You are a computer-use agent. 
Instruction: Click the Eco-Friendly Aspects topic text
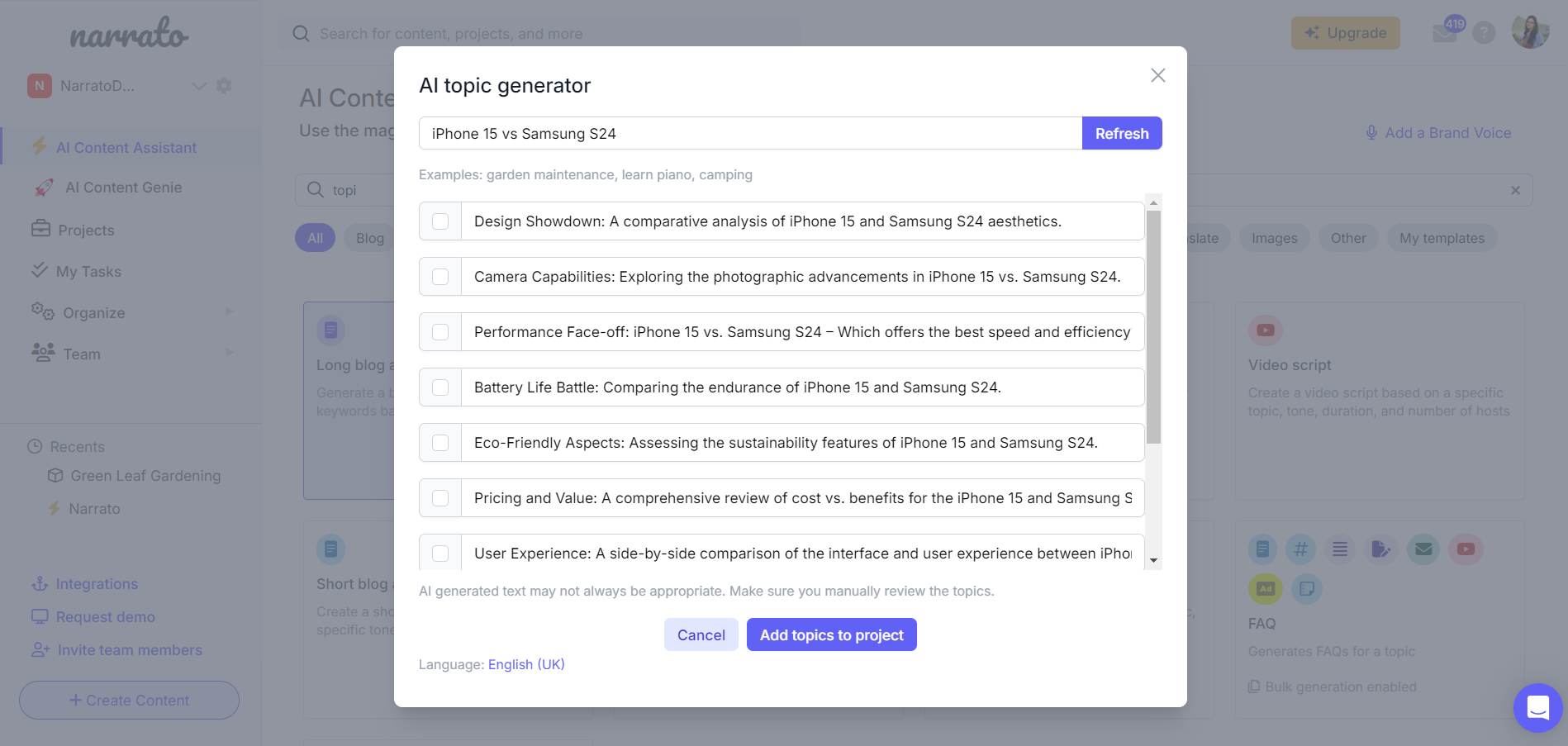pos(786,443)
